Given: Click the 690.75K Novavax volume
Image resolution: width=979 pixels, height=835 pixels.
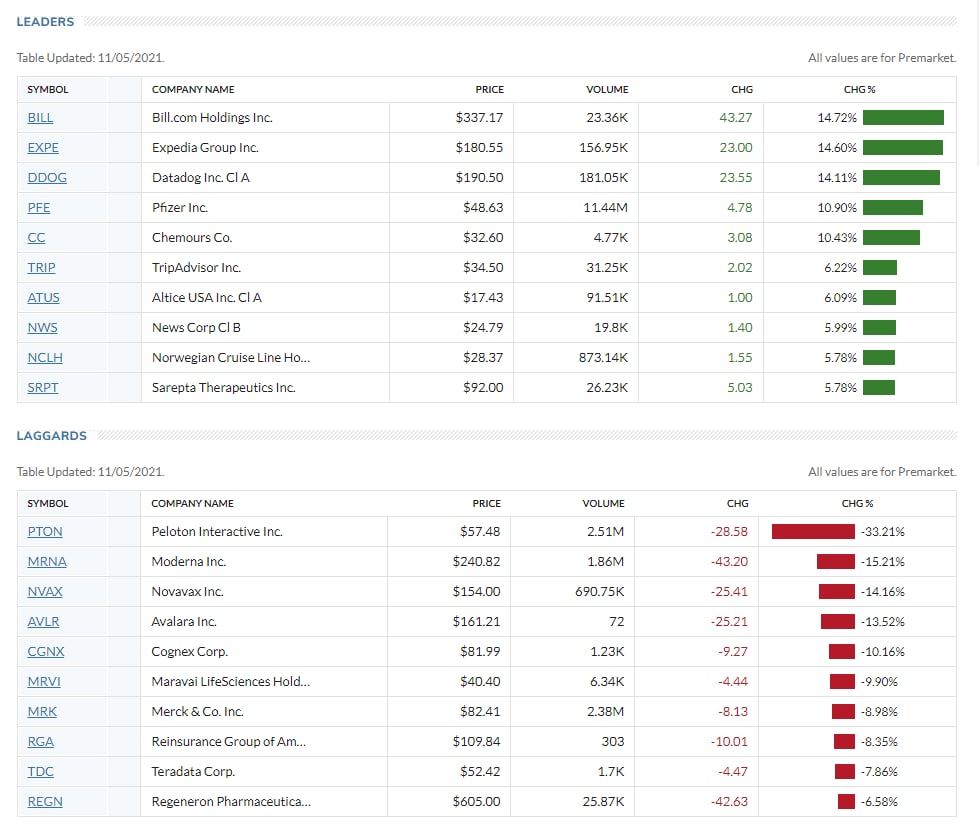Looking at the screenshot, I should pyautogui.click(x=599, y=591).
